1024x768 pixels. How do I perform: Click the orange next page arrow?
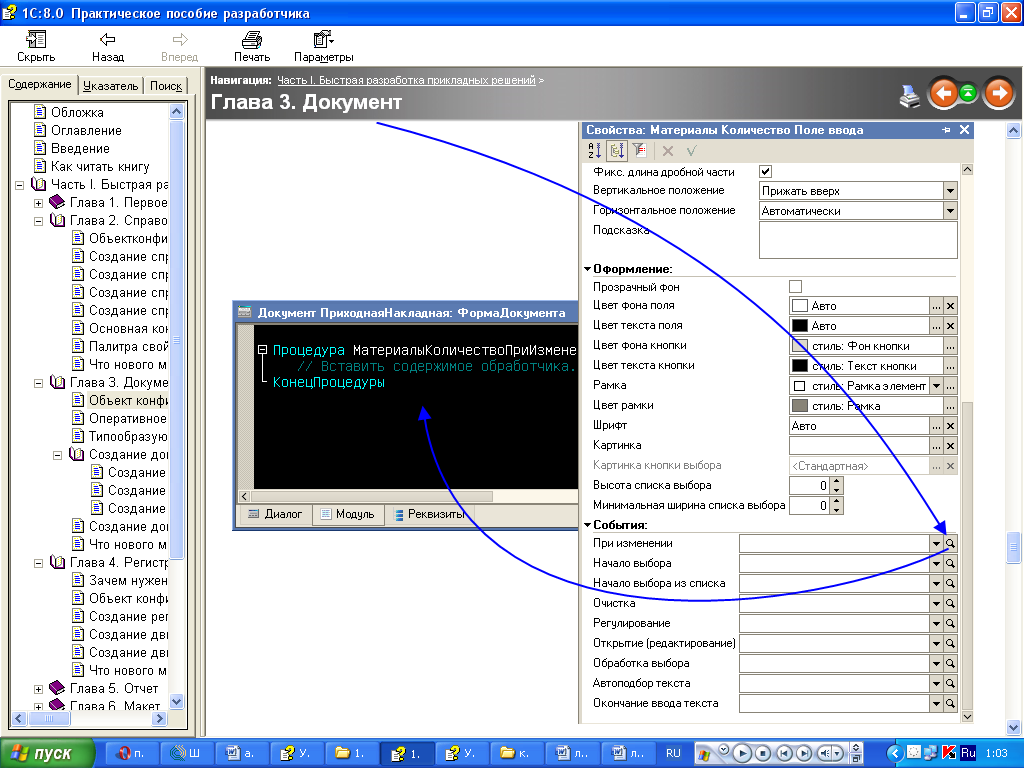[x=998, y=94]
